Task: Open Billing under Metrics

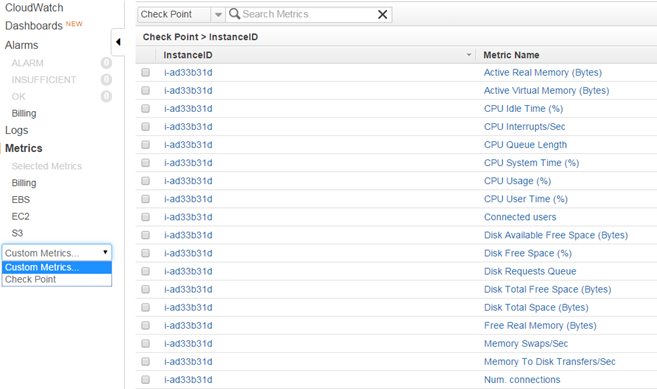Action: (24, 183)
